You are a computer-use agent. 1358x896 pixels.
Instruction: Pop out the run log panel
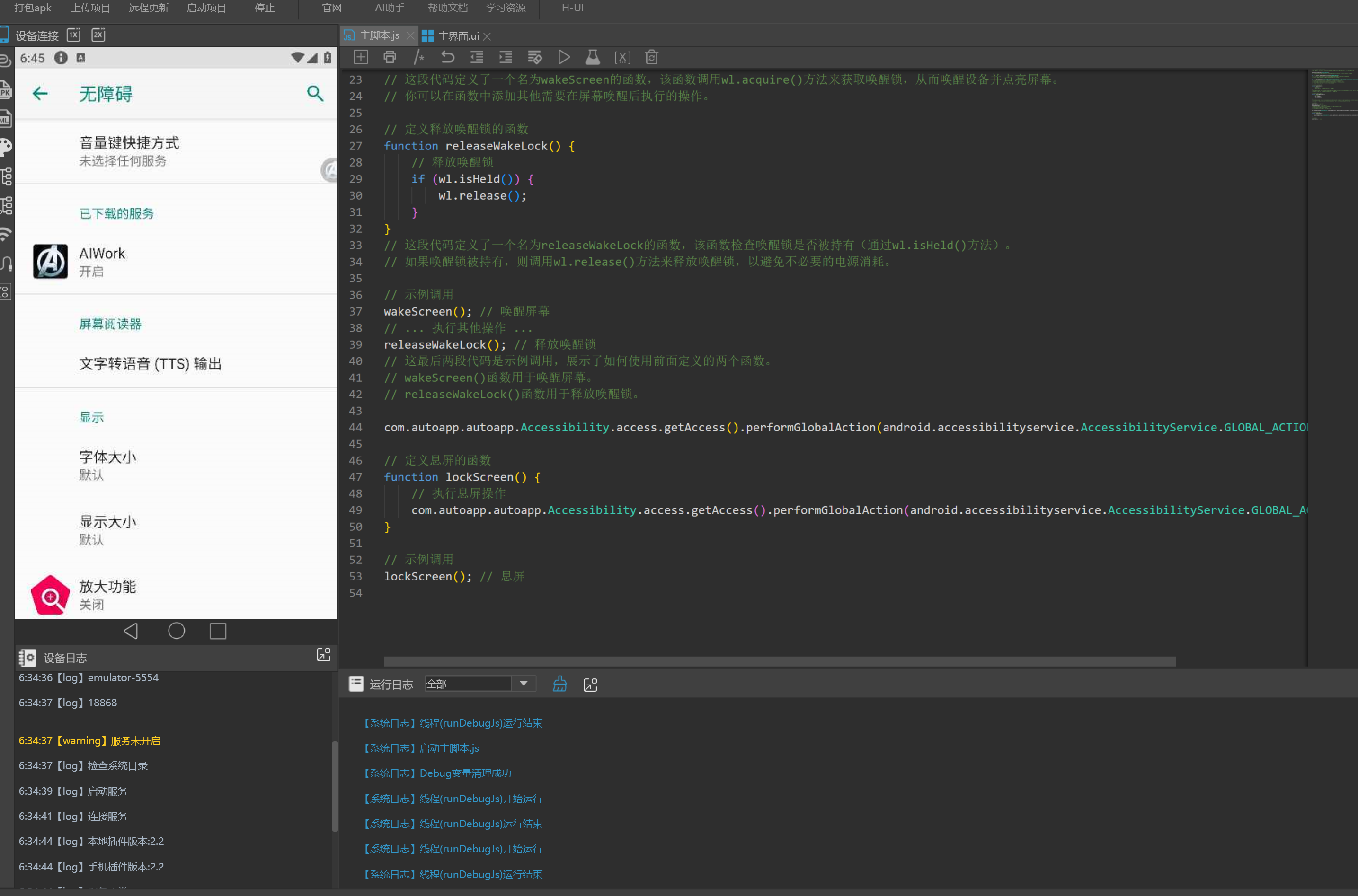pos(590,685)
